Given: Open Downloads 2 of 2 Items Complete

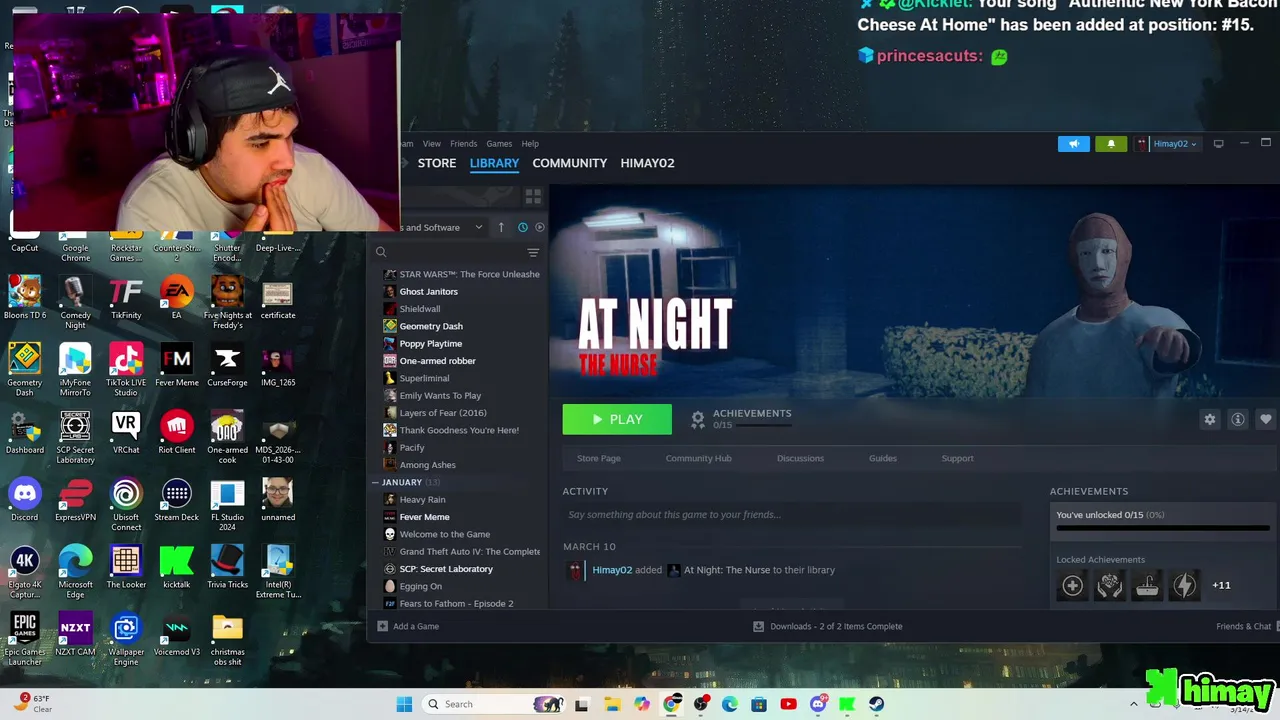Looking at the screenshot, I should pyautogui.click(x=828, y=626).
